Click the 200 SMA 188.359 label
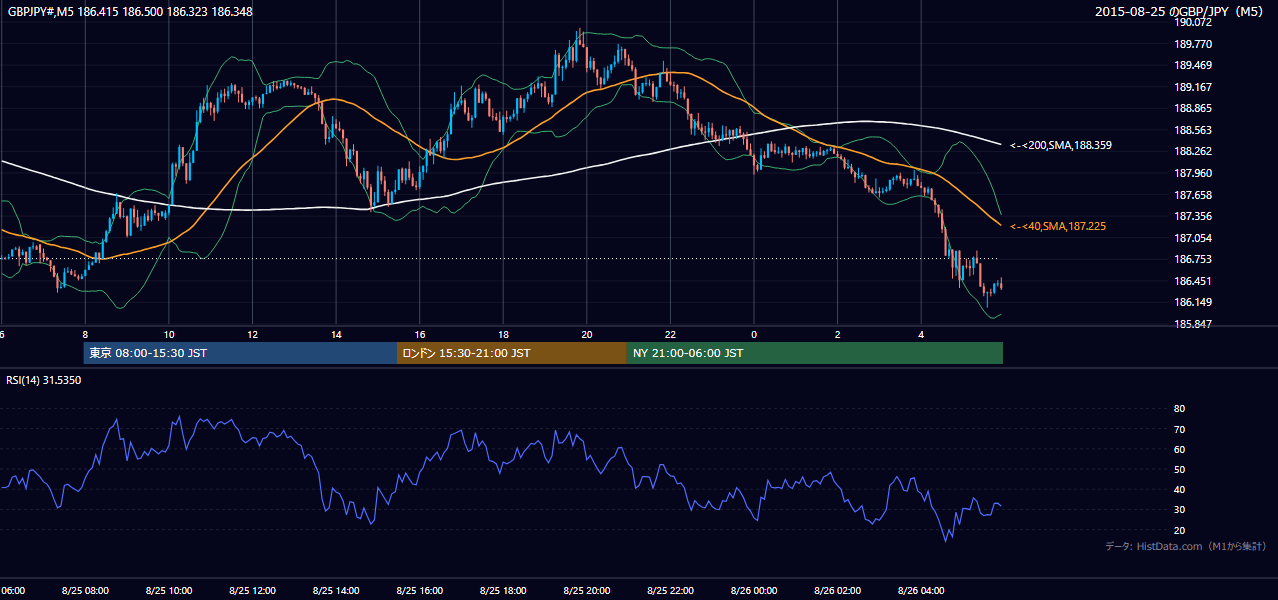 coord(1061,145)
